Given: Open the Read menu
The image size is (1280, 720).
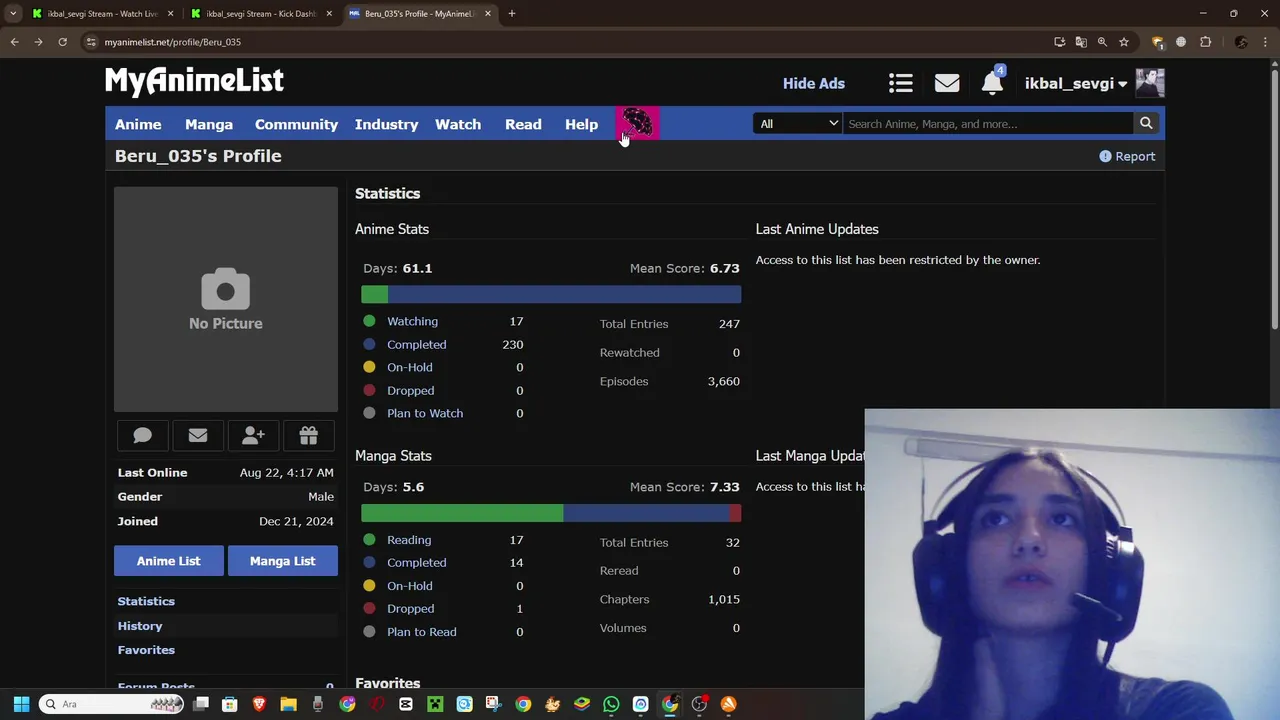Looking at the screenshot, I should point(523,124).
